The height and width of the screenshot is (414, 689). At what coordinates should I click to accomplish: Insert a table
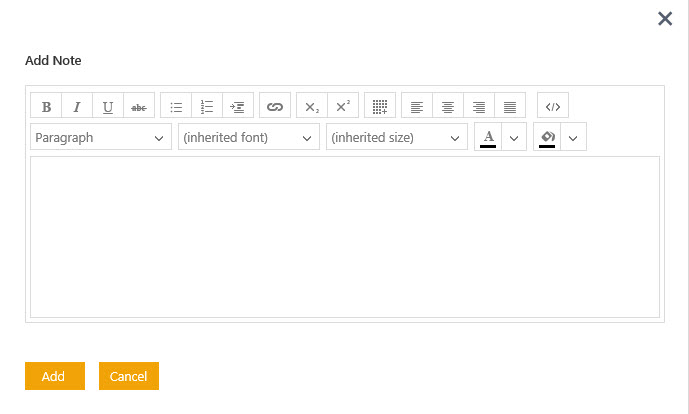(x=380, y=106)
